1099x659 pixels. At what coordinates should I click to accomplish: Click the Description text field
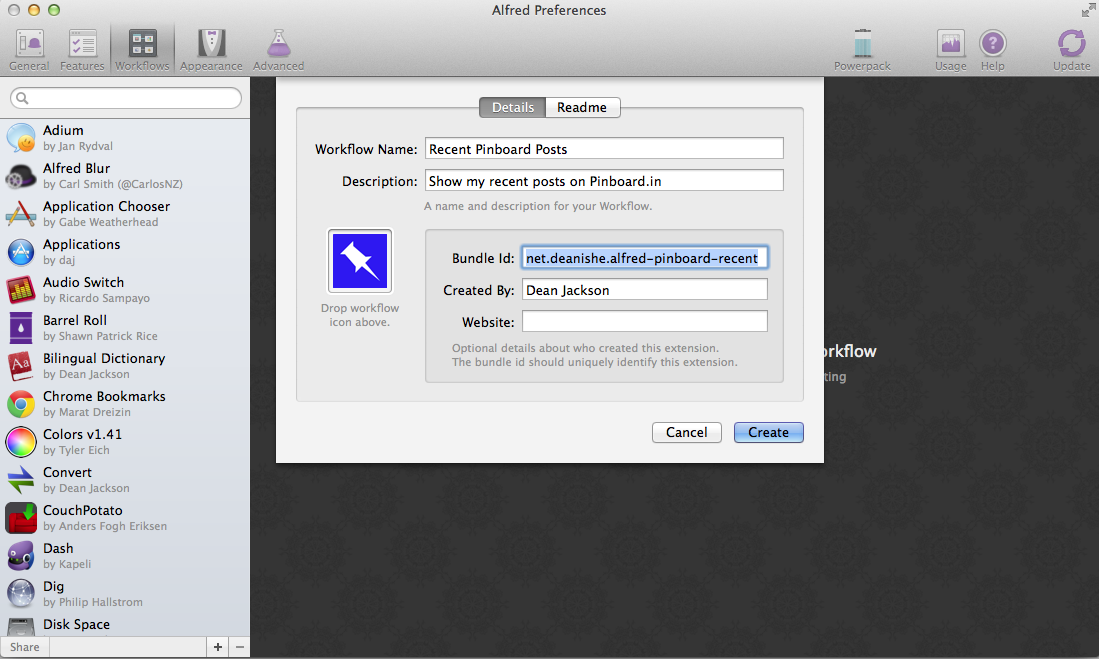tap(604, 181)
